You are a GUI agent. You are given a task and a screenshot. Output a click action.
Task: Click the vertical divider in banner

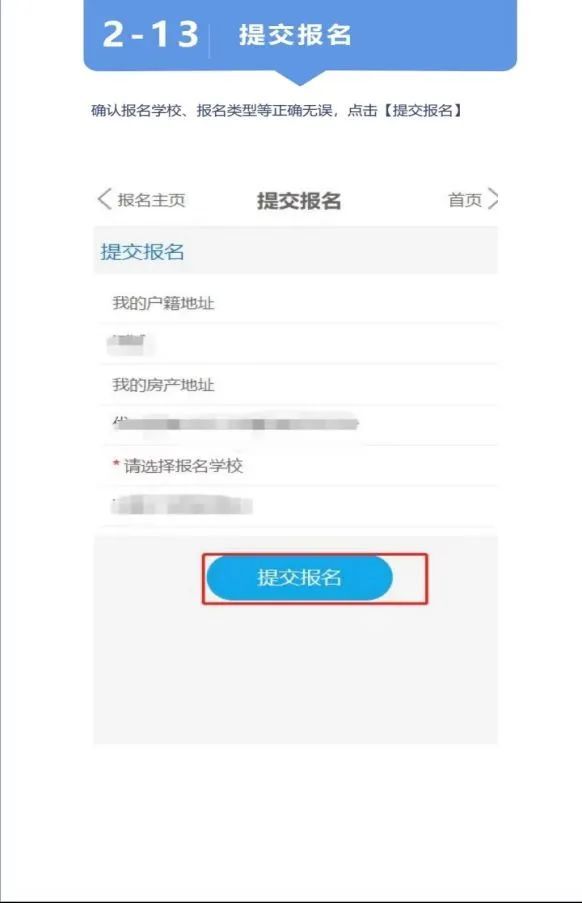tap(209, 40)
